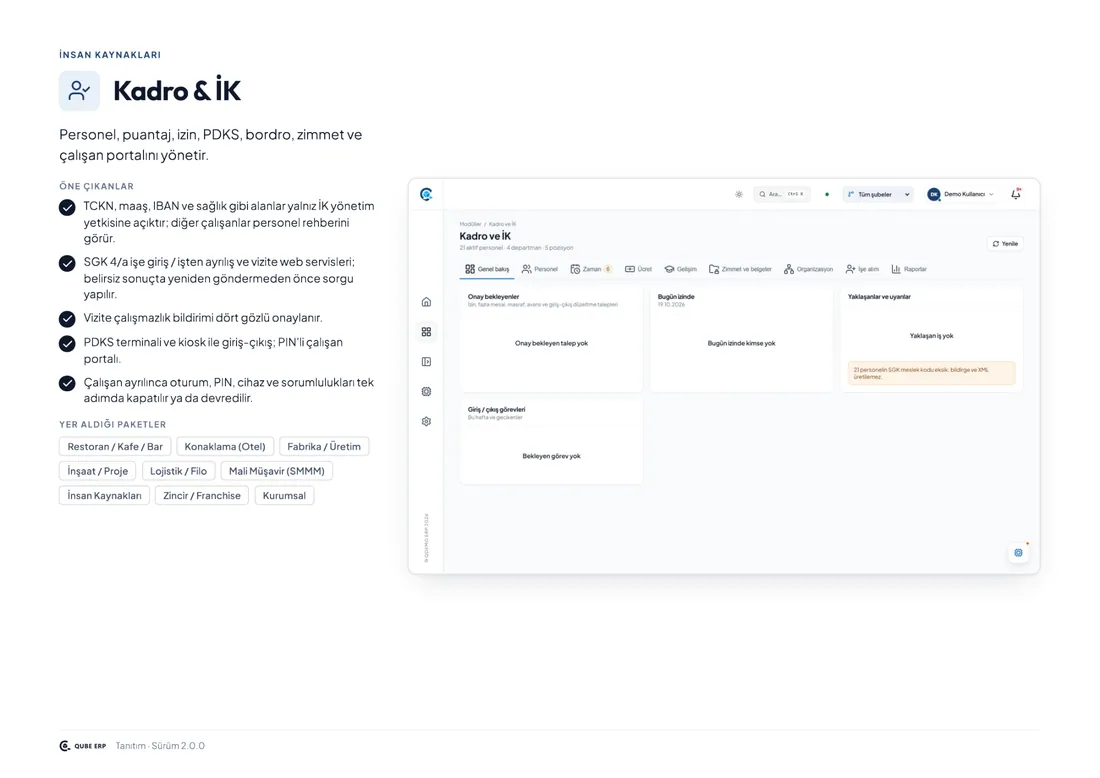Open the gear settings icon in sidebar
1100x778 pixels.
[426, 422]
